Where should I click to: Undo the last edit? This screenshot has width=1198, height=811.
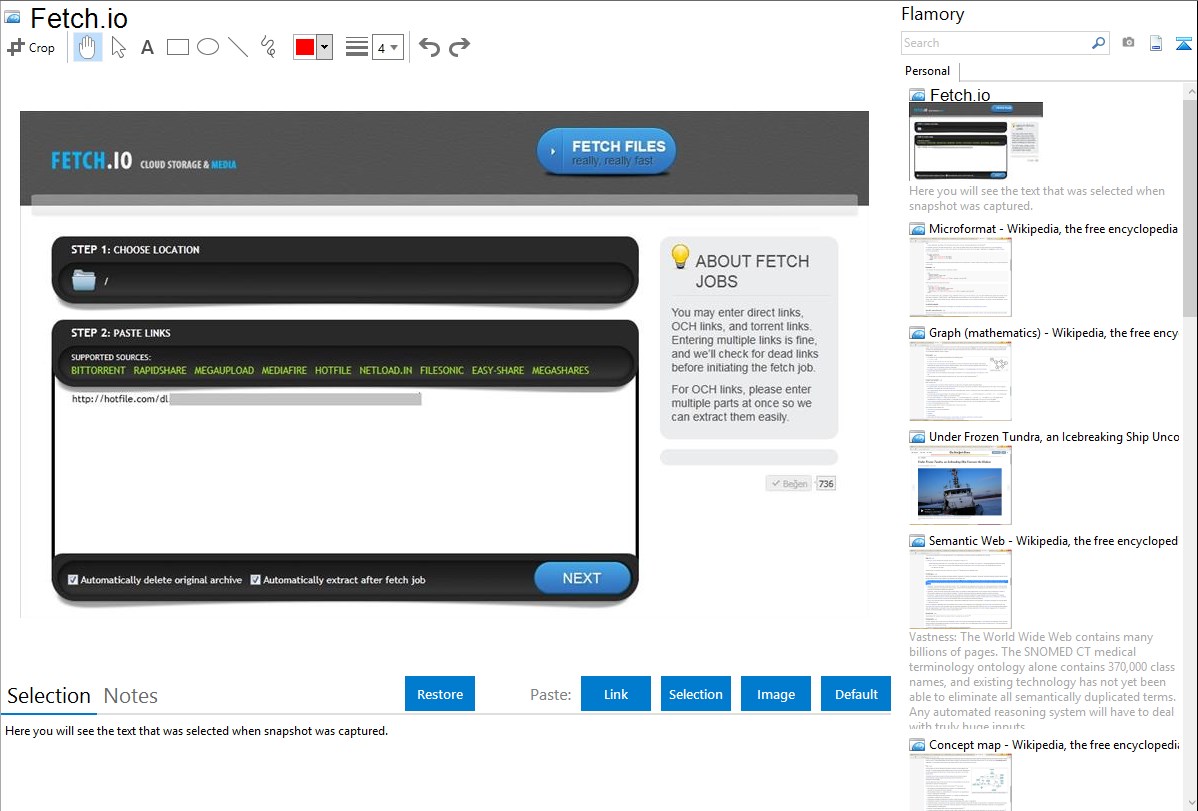[x=429, y=47]
